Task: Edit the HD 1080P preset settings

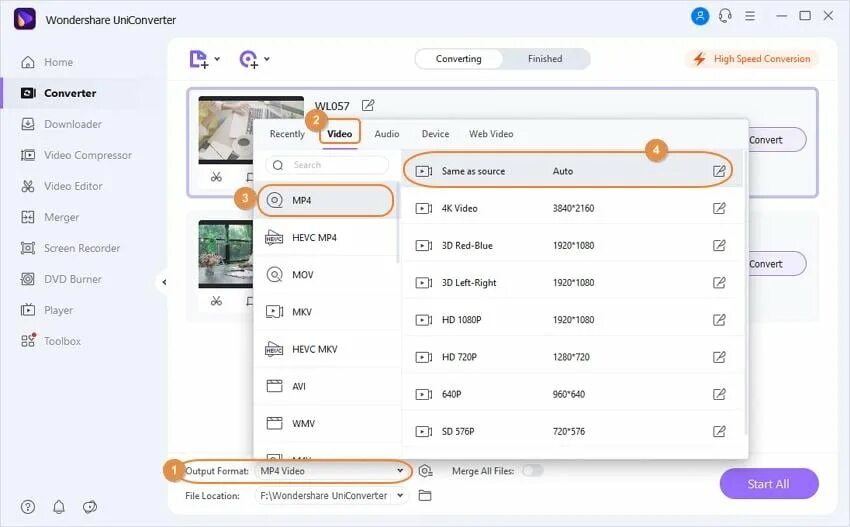Action: pos(719,320)
